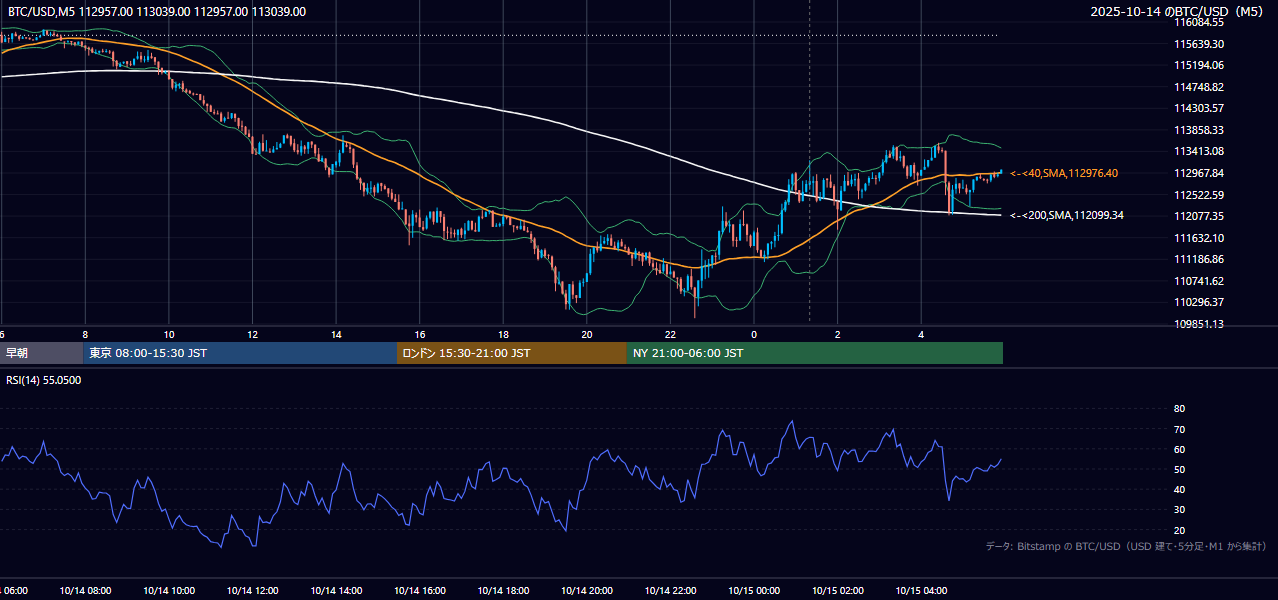
Task: Click the bottom date label 10/15 00:00
Action: pos(754,591)
